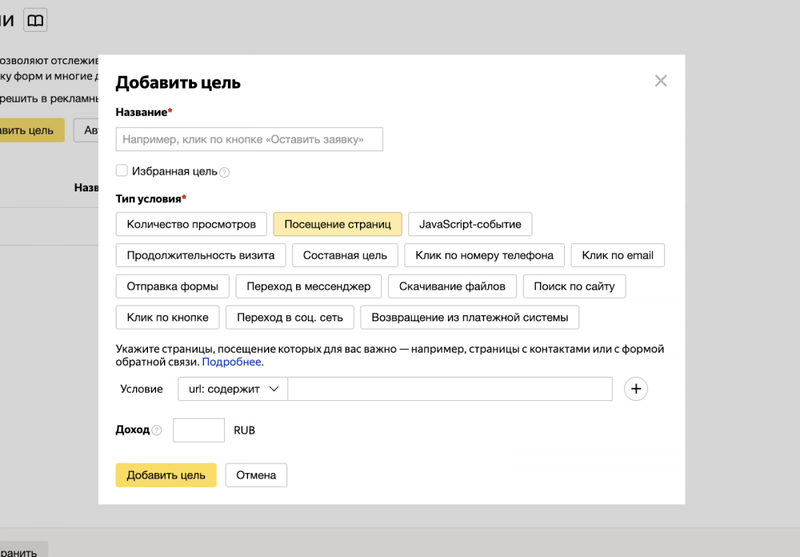Select Скачивание файлов condition type
Viewport: 800px width, 557px height.
(452, 287)
